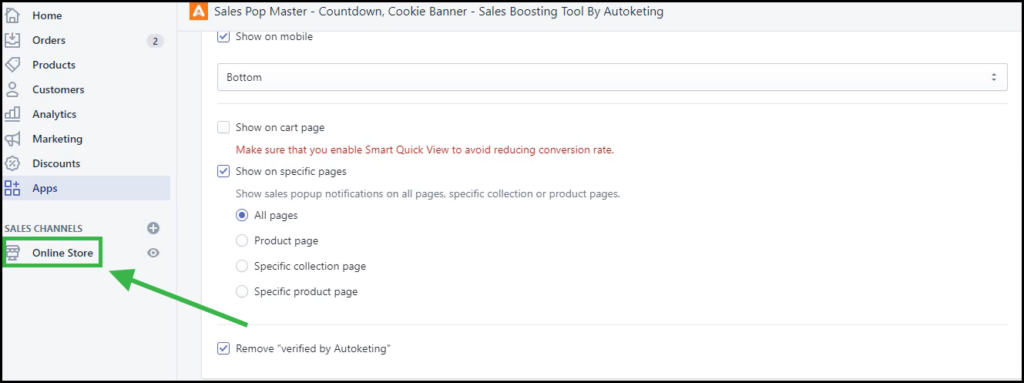The height and width of the screenshot is (383, 1024).
Task: Select the Product page radio option
Action: [x=242, y=241]
